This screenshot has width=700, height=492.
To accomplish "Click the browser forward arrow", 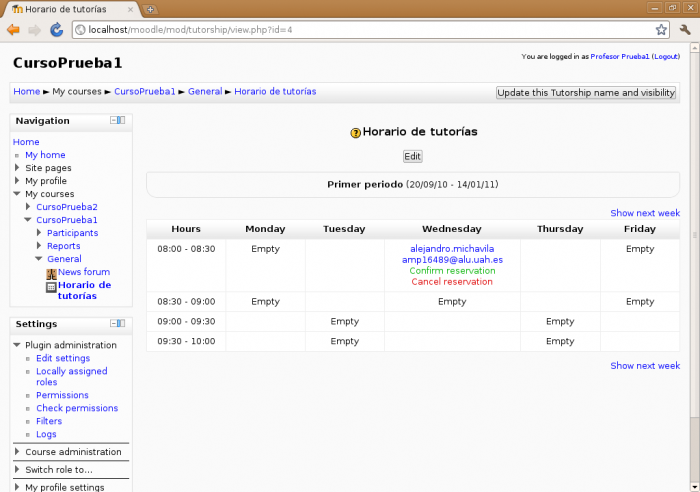I will [34, 30].
